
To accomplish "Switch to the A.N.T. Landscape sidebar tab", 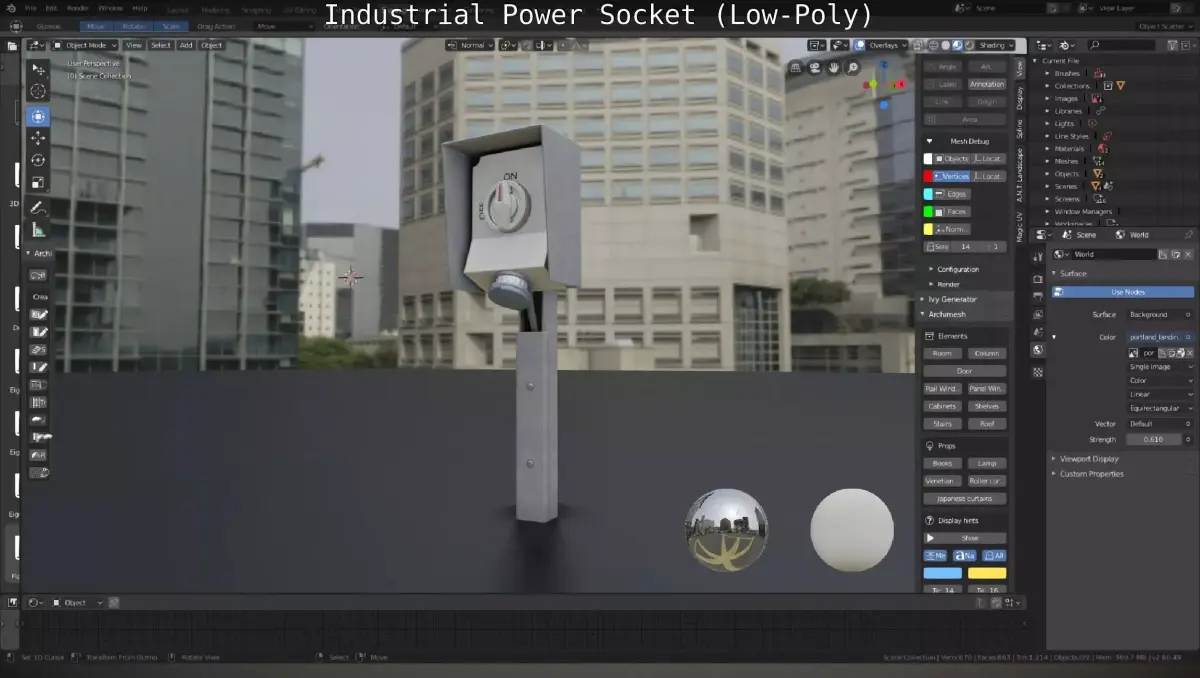I will [x=1020, y=174].
